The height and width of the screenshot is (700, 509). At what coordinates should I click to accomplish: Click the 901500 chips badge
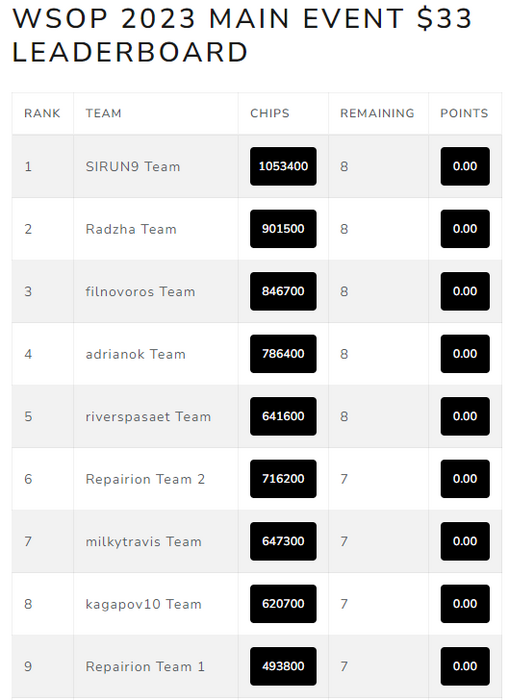coord(283,229)
